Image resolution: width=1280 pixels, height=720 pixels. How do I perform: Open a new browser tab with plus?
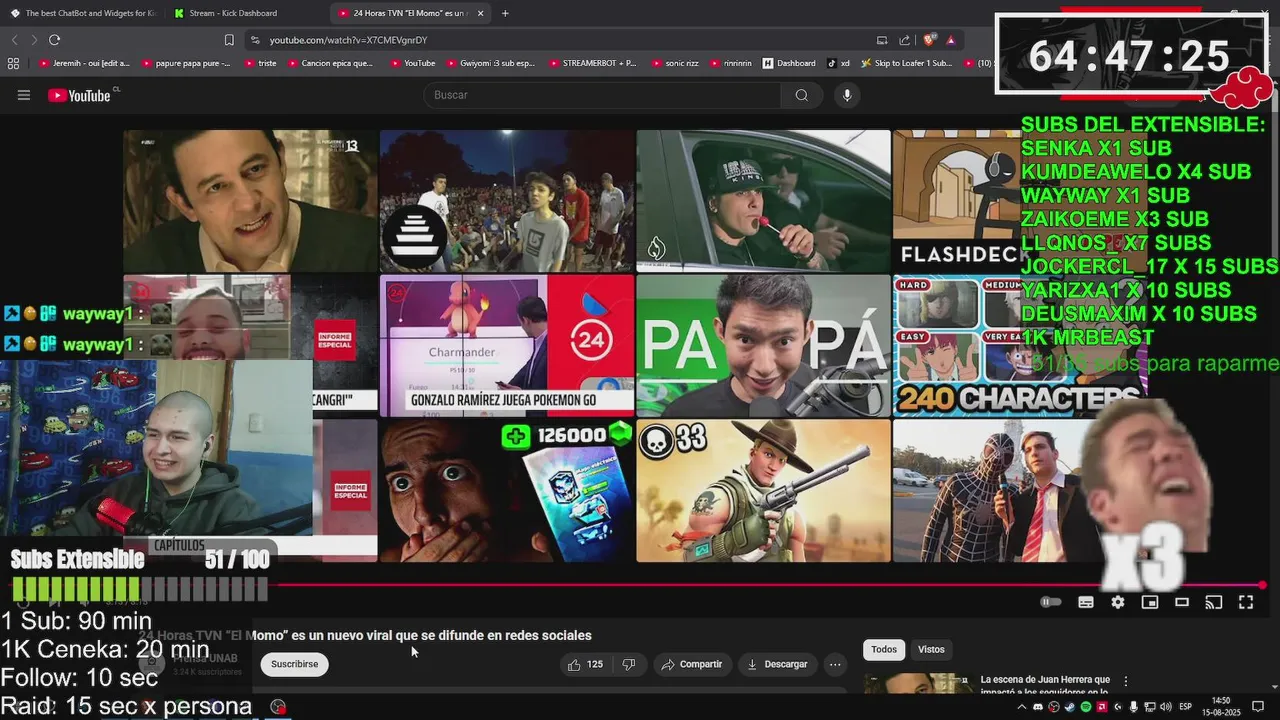coord(505,13)
